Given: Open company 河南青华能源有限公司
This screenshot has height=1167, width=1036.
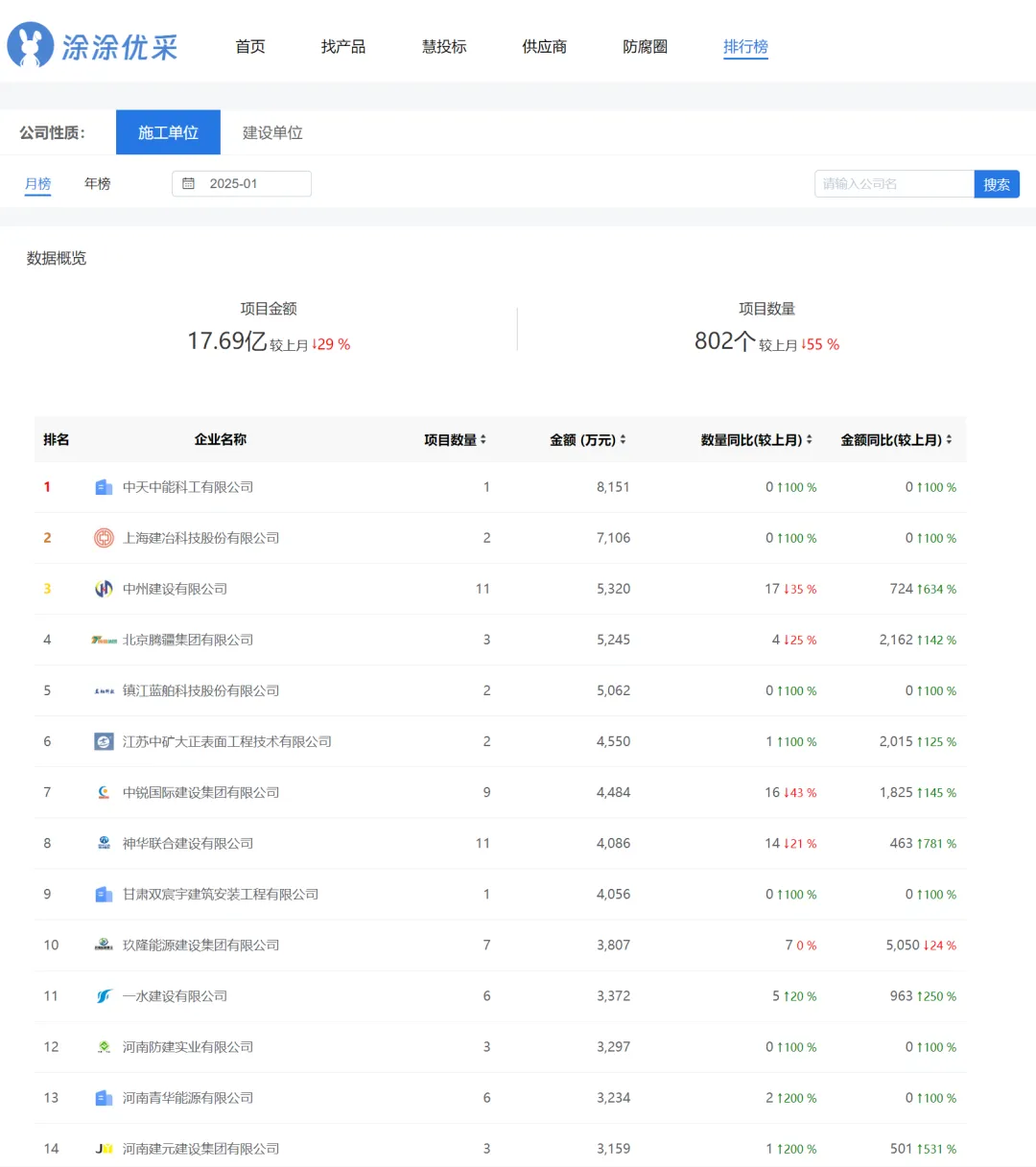Looking at the screenshot, I should [x=188, y=1097].
